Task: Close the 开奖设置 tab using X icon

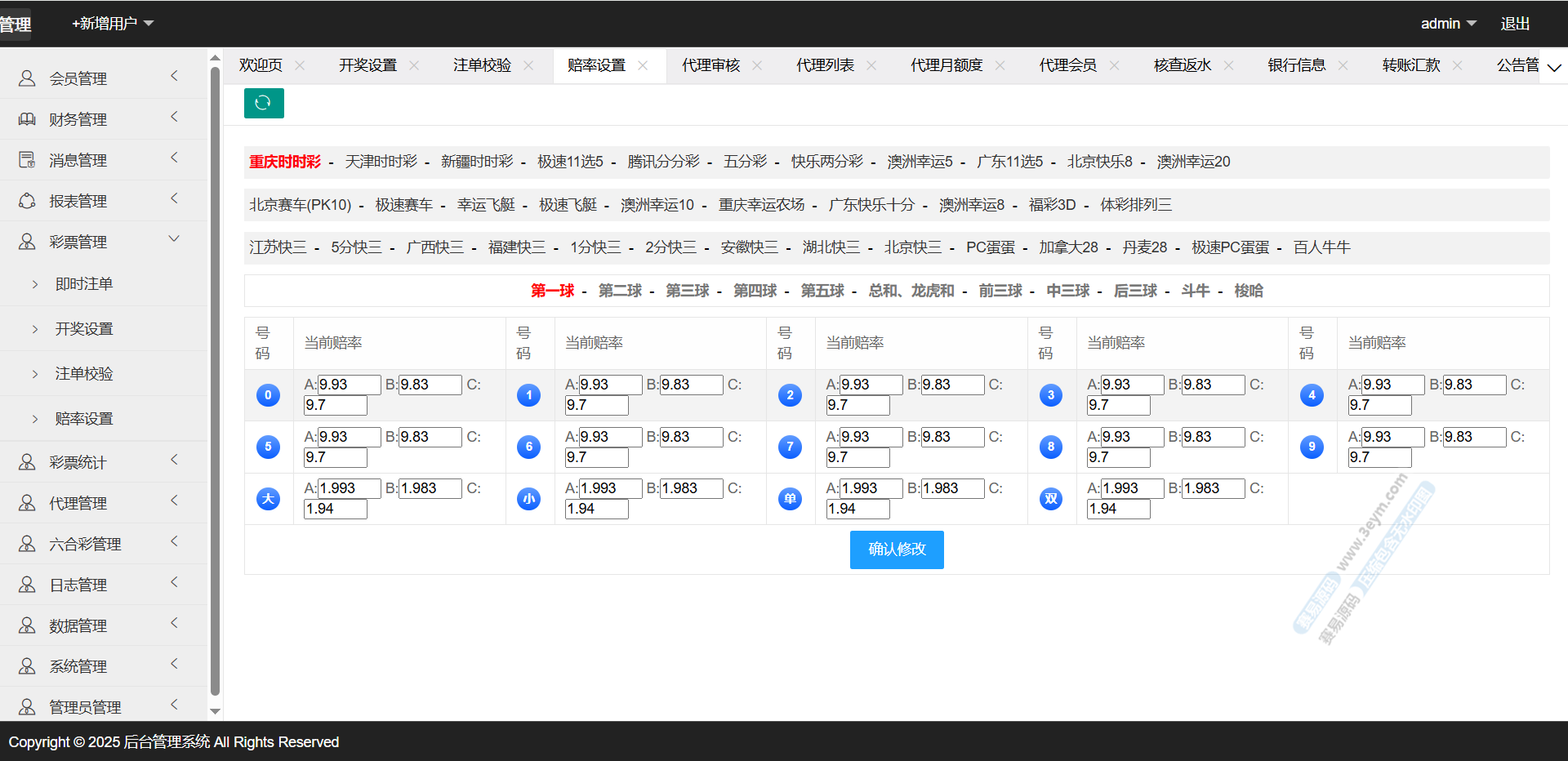Action: tap(414, 65)
